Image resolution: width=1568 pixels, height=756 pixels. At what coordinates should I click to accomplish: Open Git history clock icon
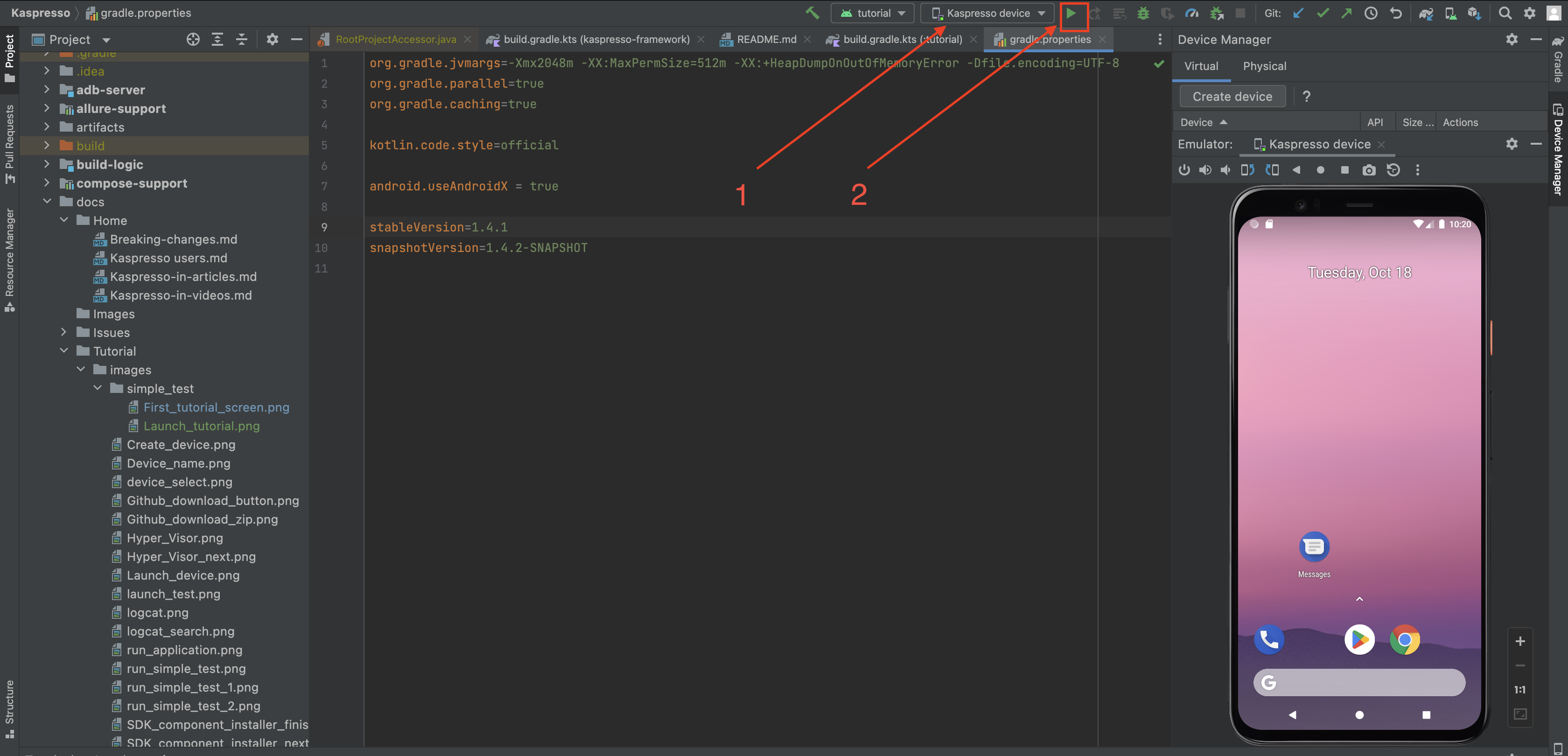click(1371, 13)
